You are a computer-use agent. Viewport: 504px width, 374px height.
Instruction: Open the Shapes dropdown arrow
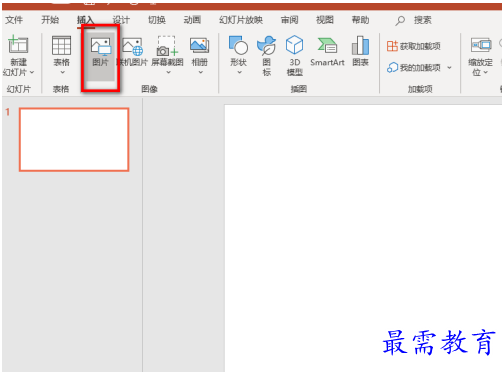[x=239, y=72]
